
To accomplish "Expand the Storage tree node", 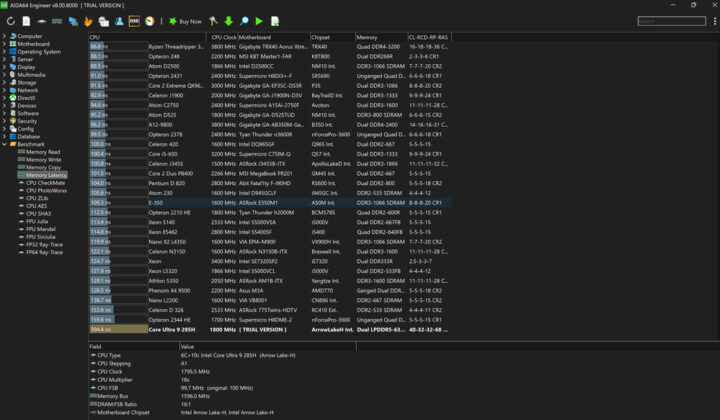I will point(4,82).
